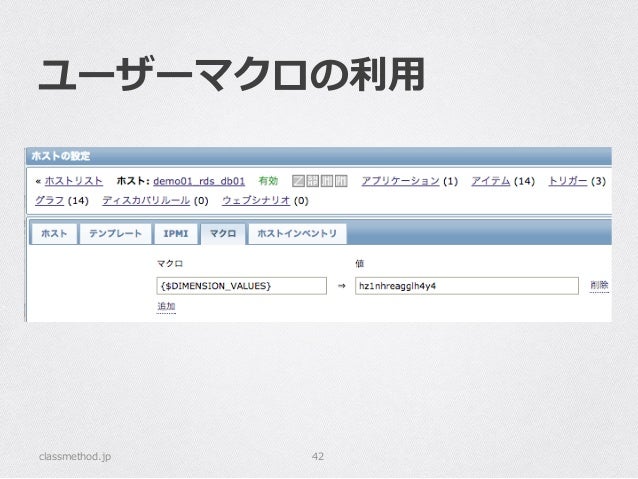Click the classmethod.jp footer text

75,457
